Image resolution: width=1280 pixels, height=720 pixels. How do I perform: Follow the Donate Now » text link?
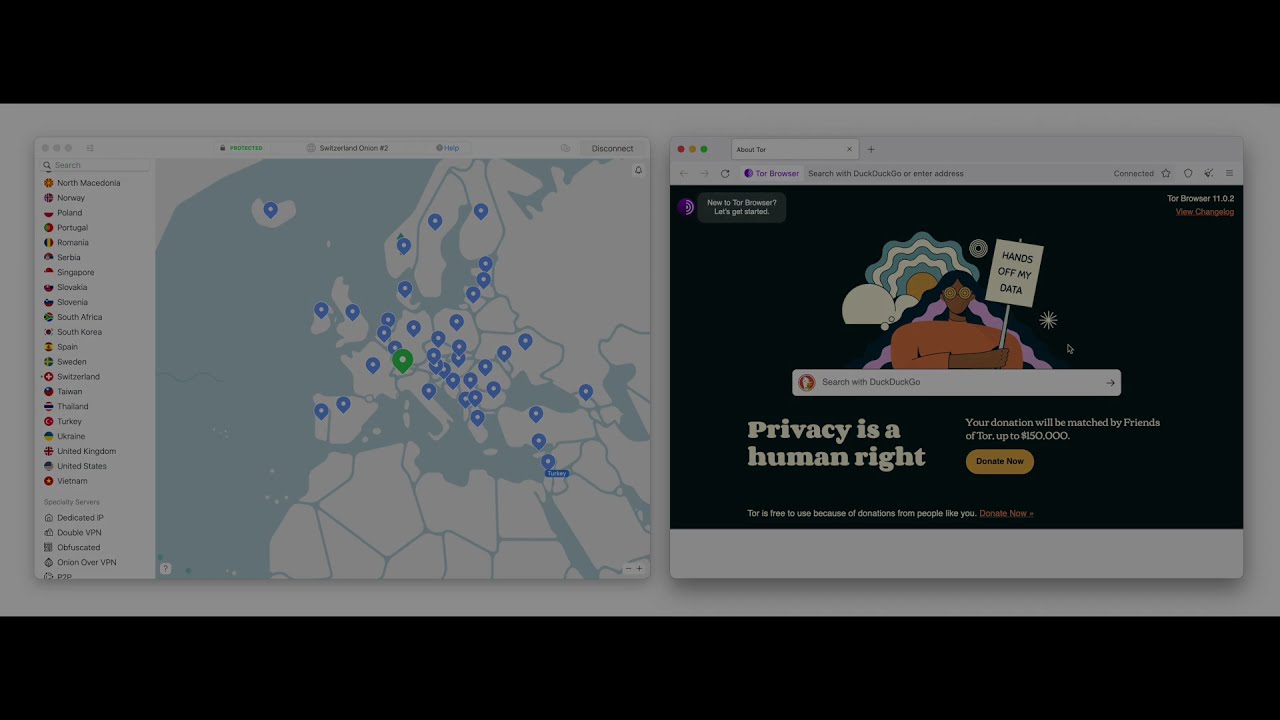point(1006,513)
